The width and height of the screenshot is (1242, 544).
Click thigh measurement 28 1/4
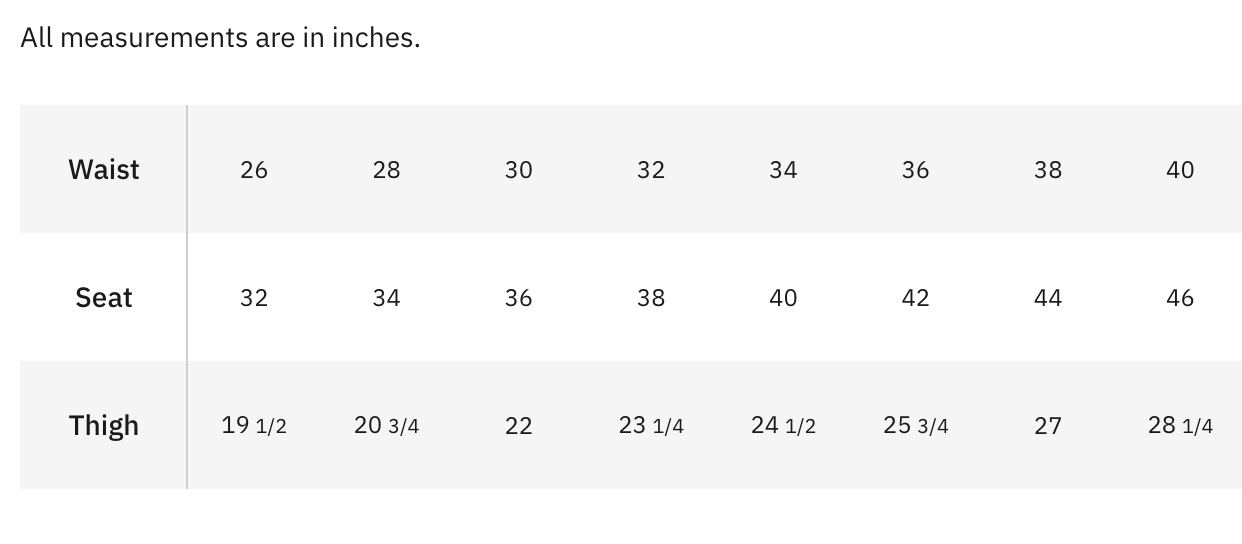coord(1180,426)
